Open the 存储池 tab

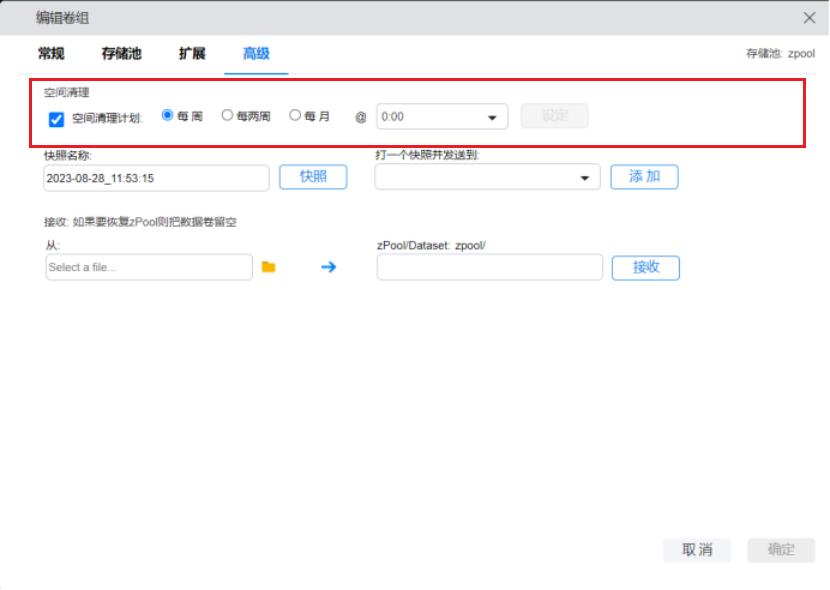pyautogui.click(x=121, y=54)
